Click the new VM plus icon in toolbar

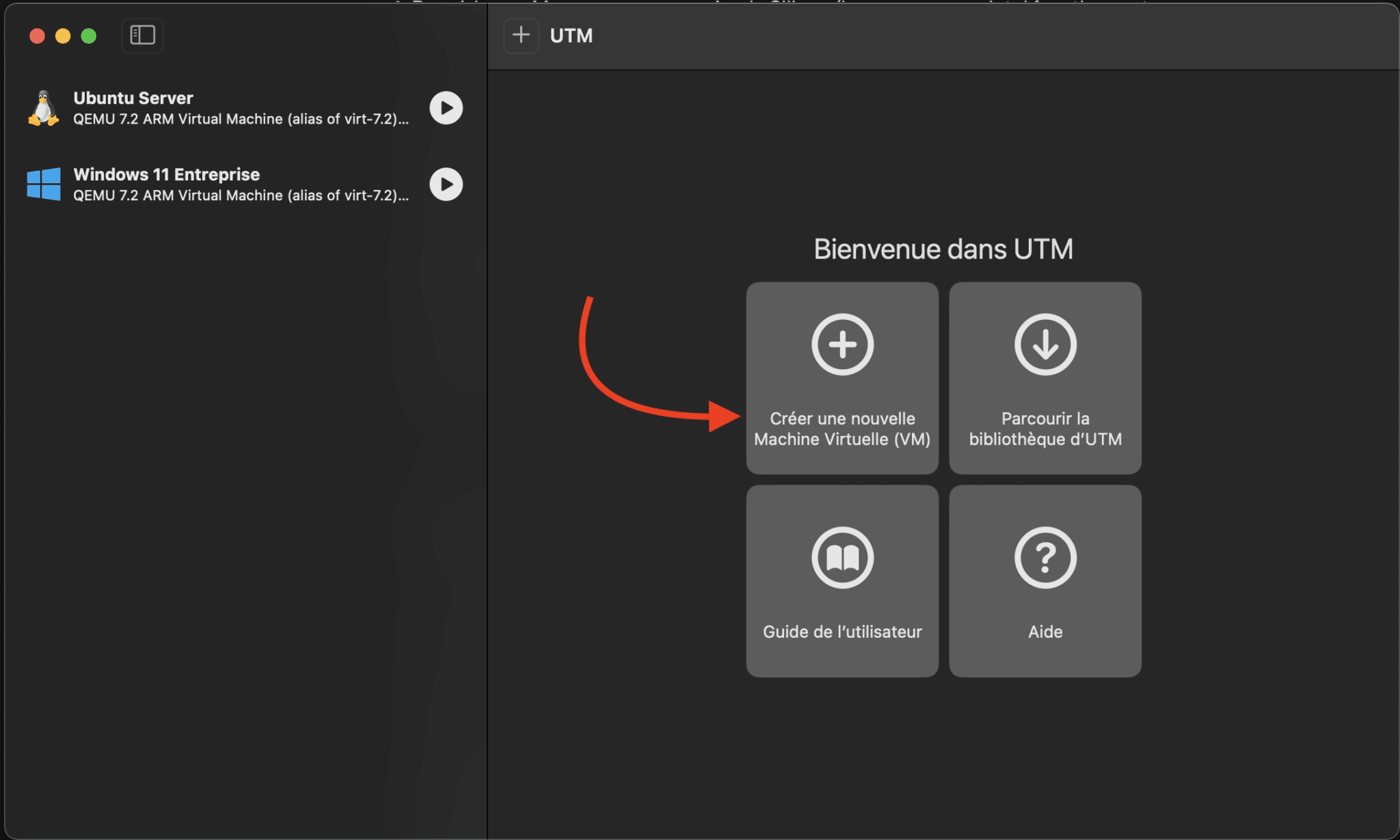pyautogui.click(x=521, y=35)
